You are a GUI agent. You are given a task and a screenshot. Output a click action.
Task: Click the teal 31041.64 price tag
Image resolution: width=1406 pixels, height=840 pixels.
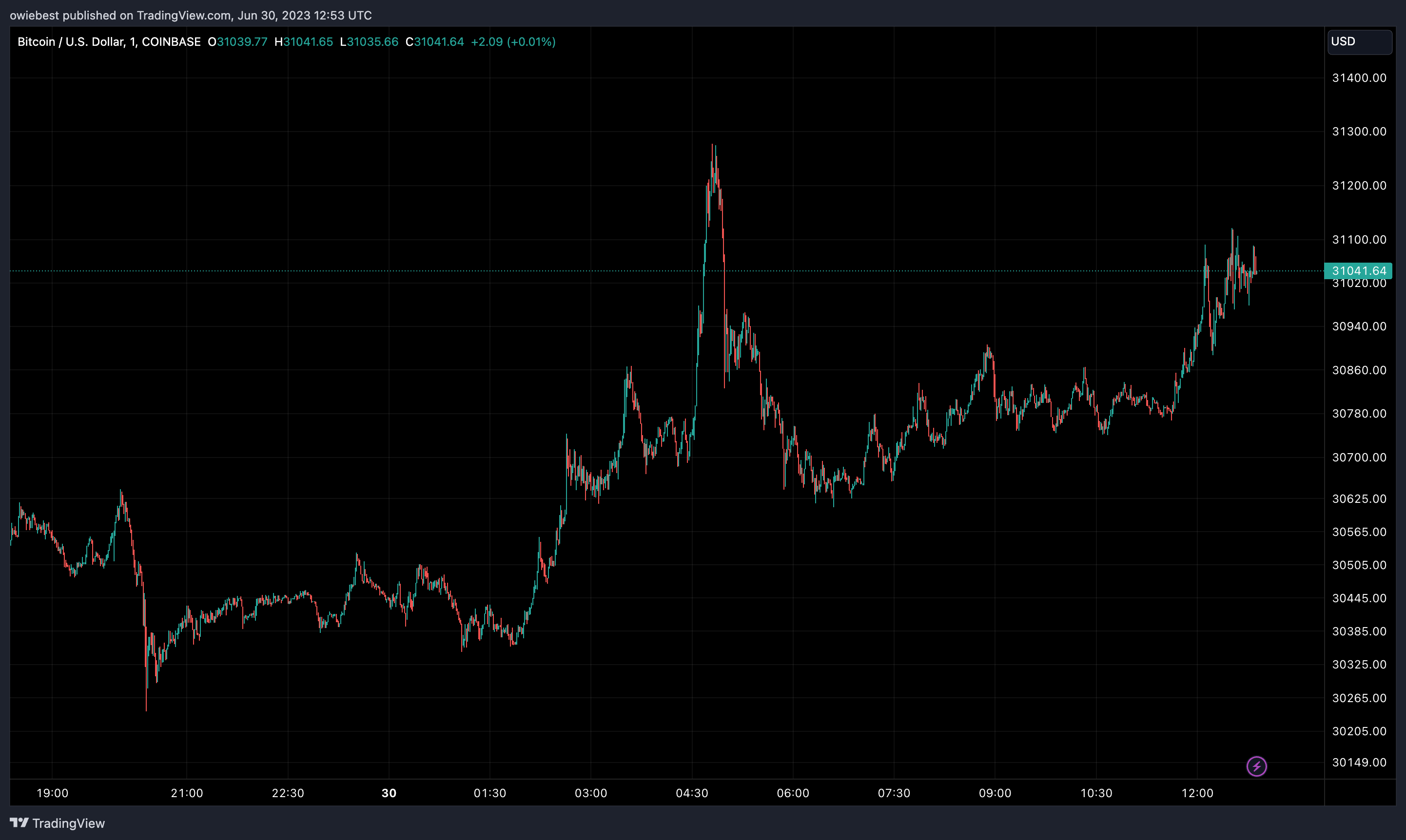coord(1359,270)
